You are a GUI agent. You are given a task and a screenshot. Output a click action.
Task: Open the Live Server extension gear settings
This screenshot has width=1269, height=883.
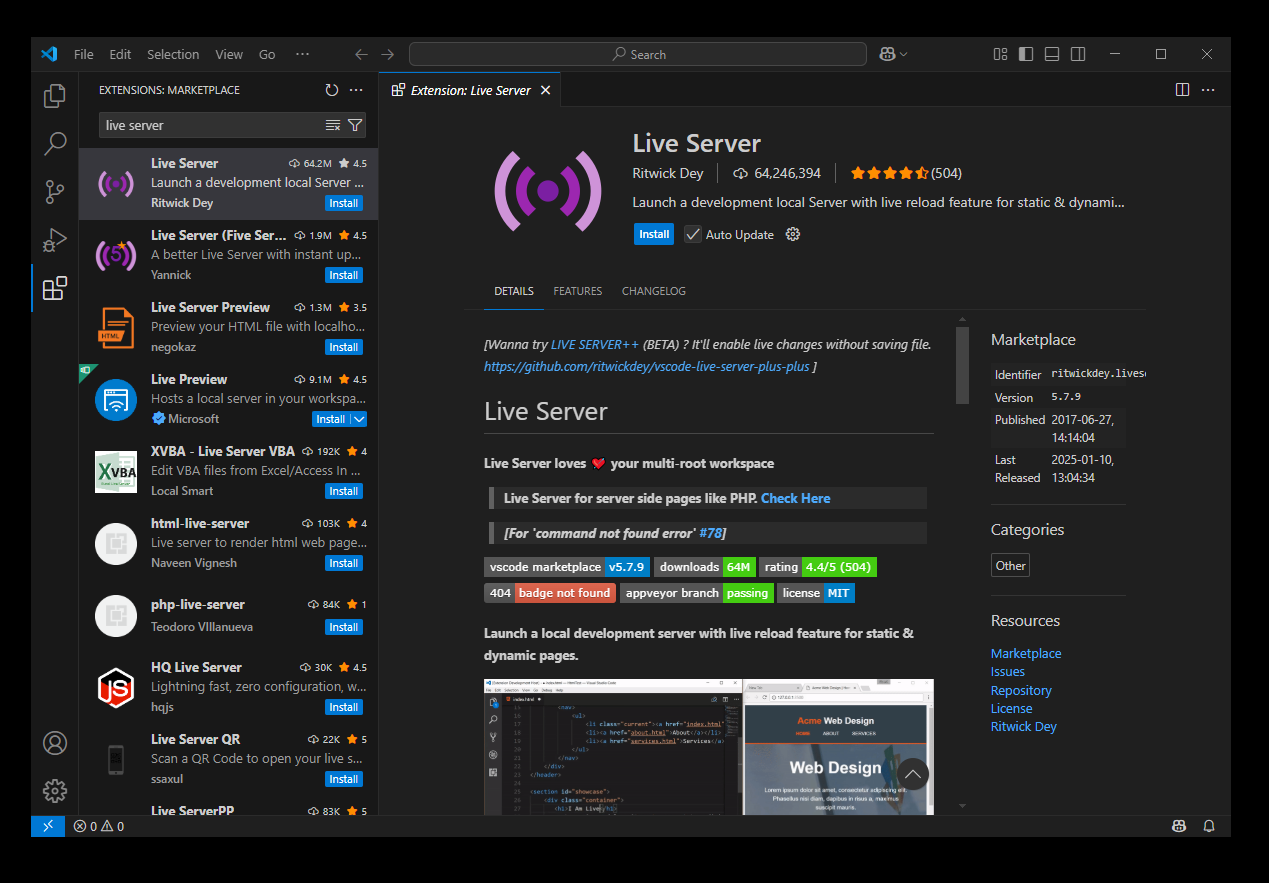click(x=793, y=234)
